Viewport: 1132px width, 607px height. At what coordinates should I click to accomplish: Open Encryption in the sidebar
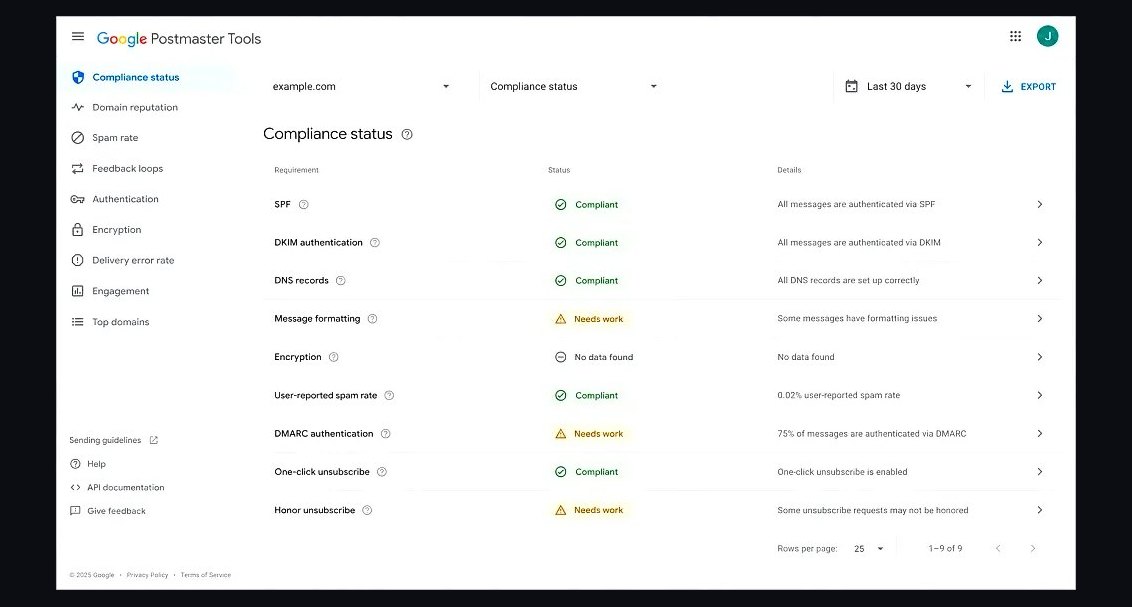(x=106, y=230)
